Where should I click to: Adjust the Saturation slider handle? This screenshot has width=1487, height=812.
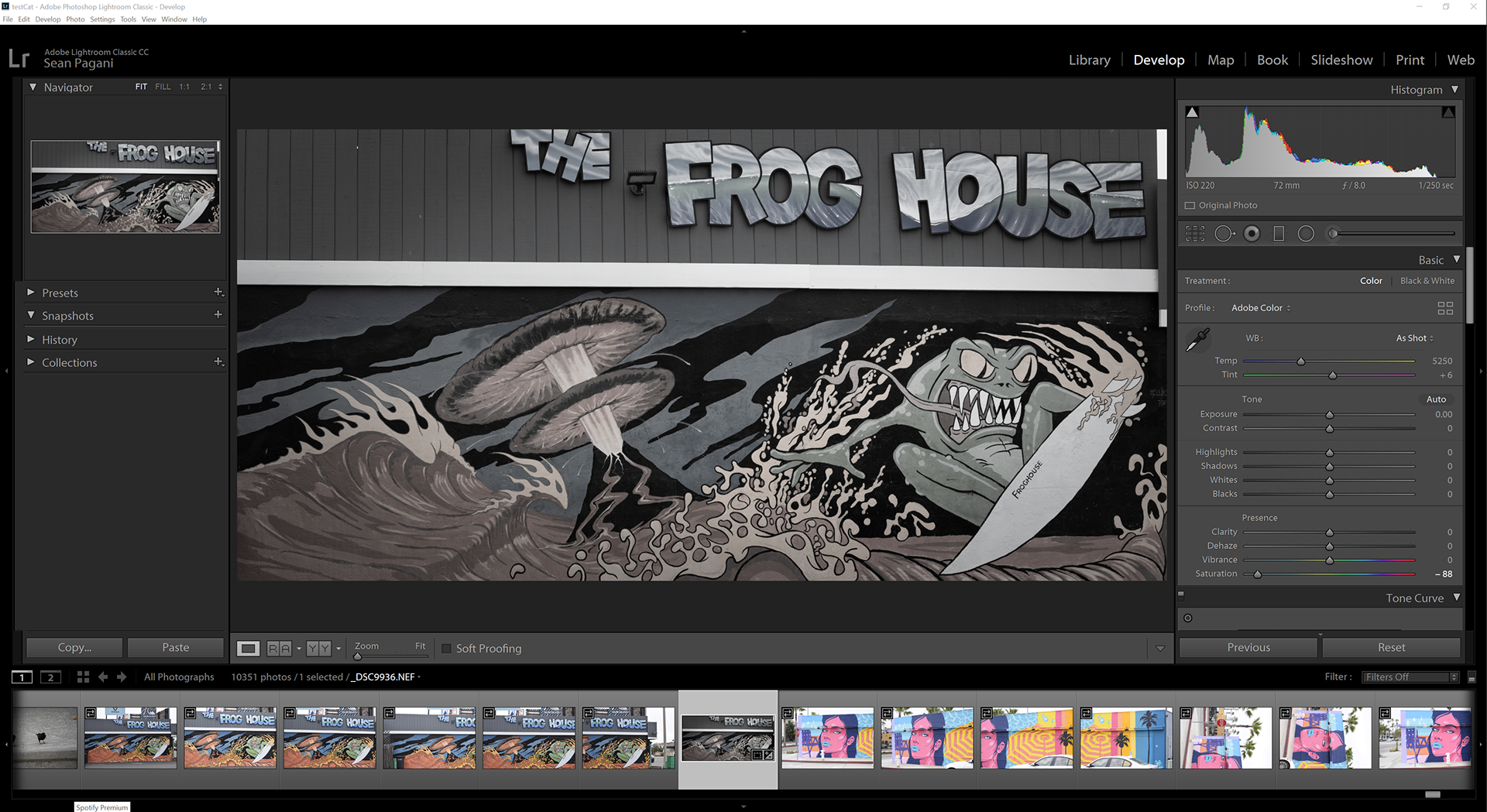(x=1258, y=574)
